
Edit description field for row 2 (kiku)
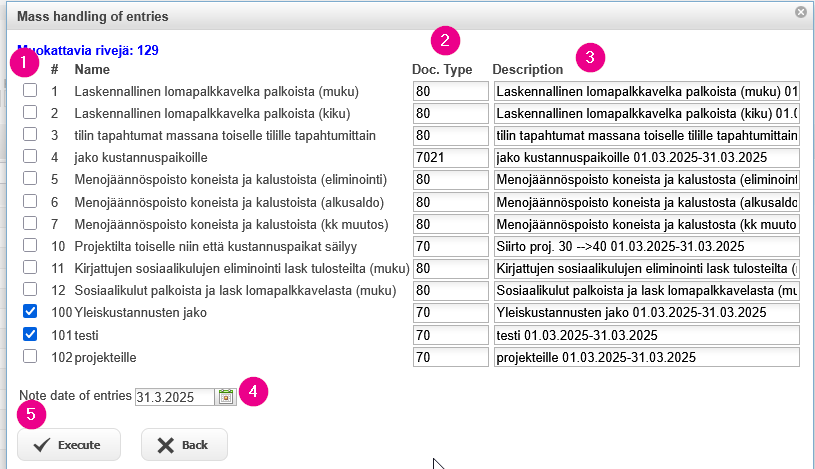(647, 113)
